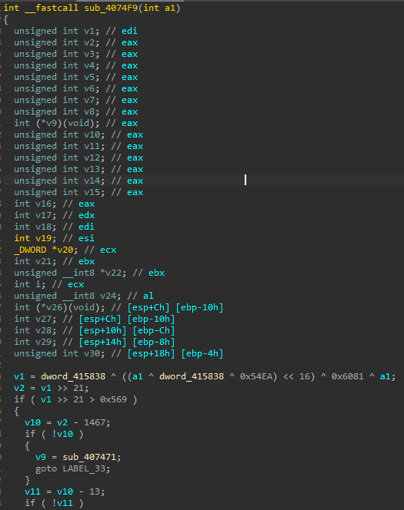Click first dword_415838 in the v1 assignment
Viewport: 404px width, 510px height.
point(73,376)
